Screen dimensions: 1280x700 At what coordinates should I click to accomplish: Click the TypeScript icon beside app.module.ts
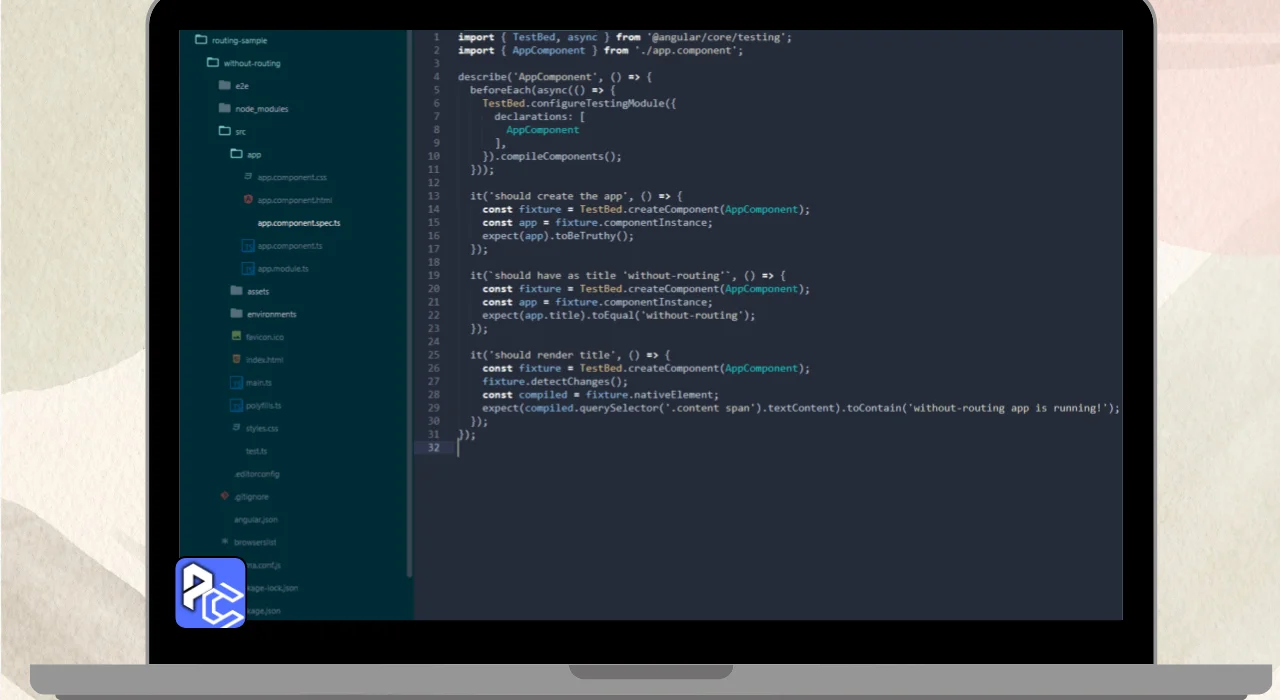click(248, 268)
